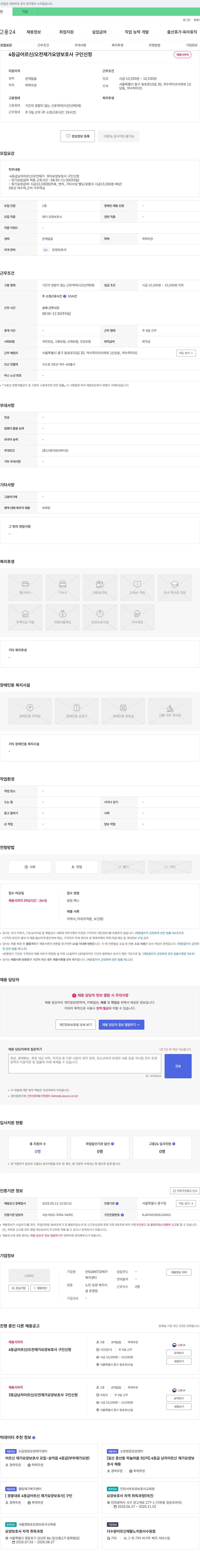
Task: Click the 요양보호시설 welfare icon
Action: pos(100,617)
